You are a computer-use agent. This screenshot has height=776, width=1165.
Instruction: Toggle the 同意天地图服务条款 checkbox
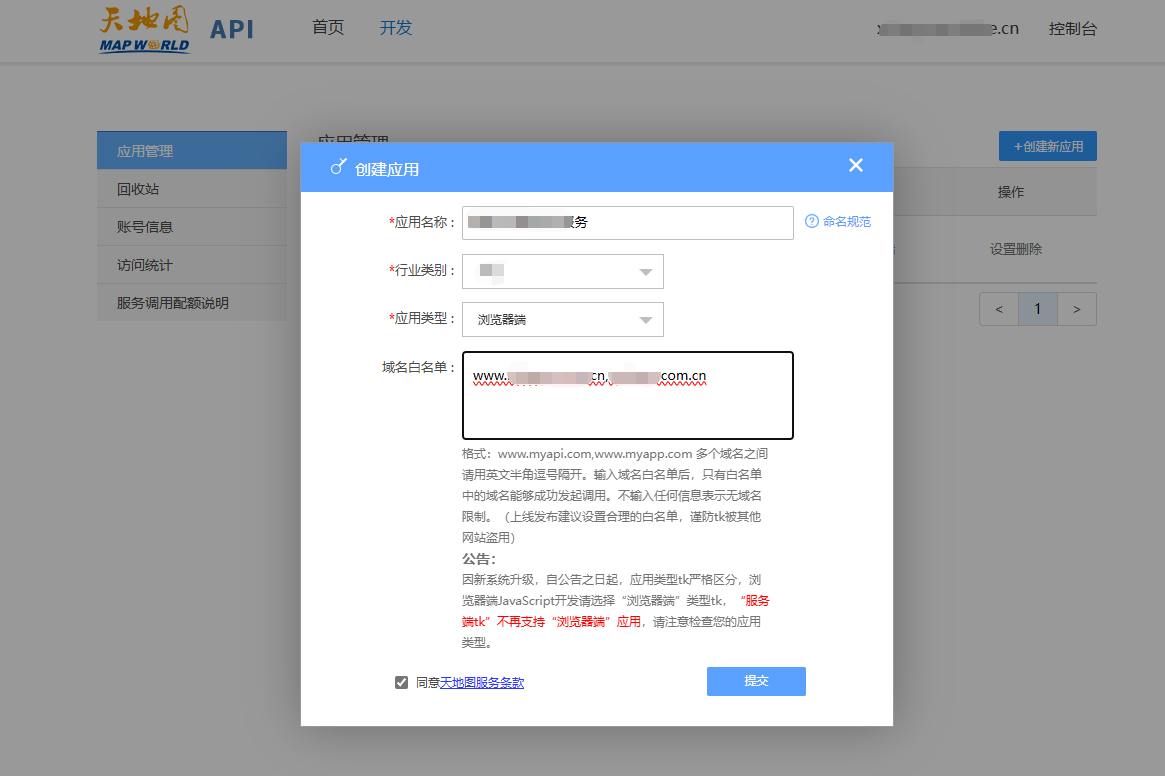coord(401,683)
